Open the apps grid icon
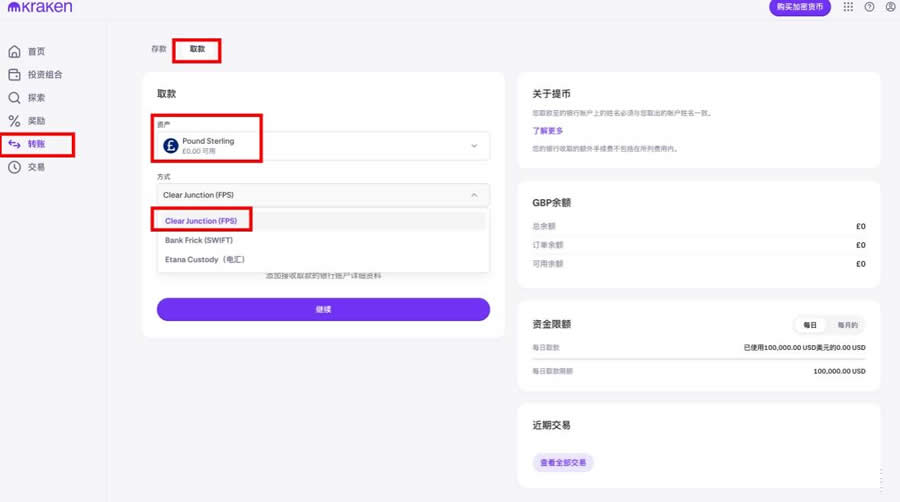Screen dimensions: 900x502 pos(848,7)
